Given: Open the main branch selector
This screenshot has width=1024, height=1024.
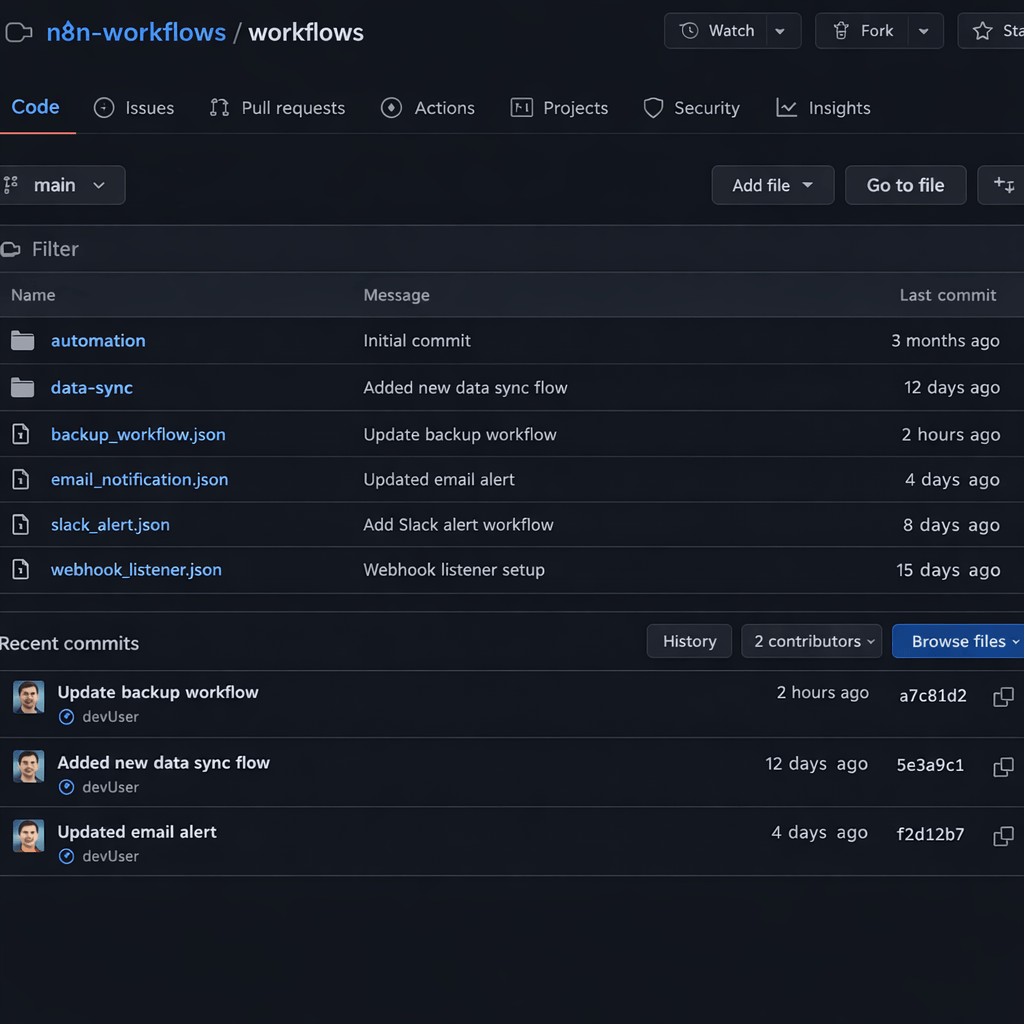Looking at the screenshot, I should point(61,185).
